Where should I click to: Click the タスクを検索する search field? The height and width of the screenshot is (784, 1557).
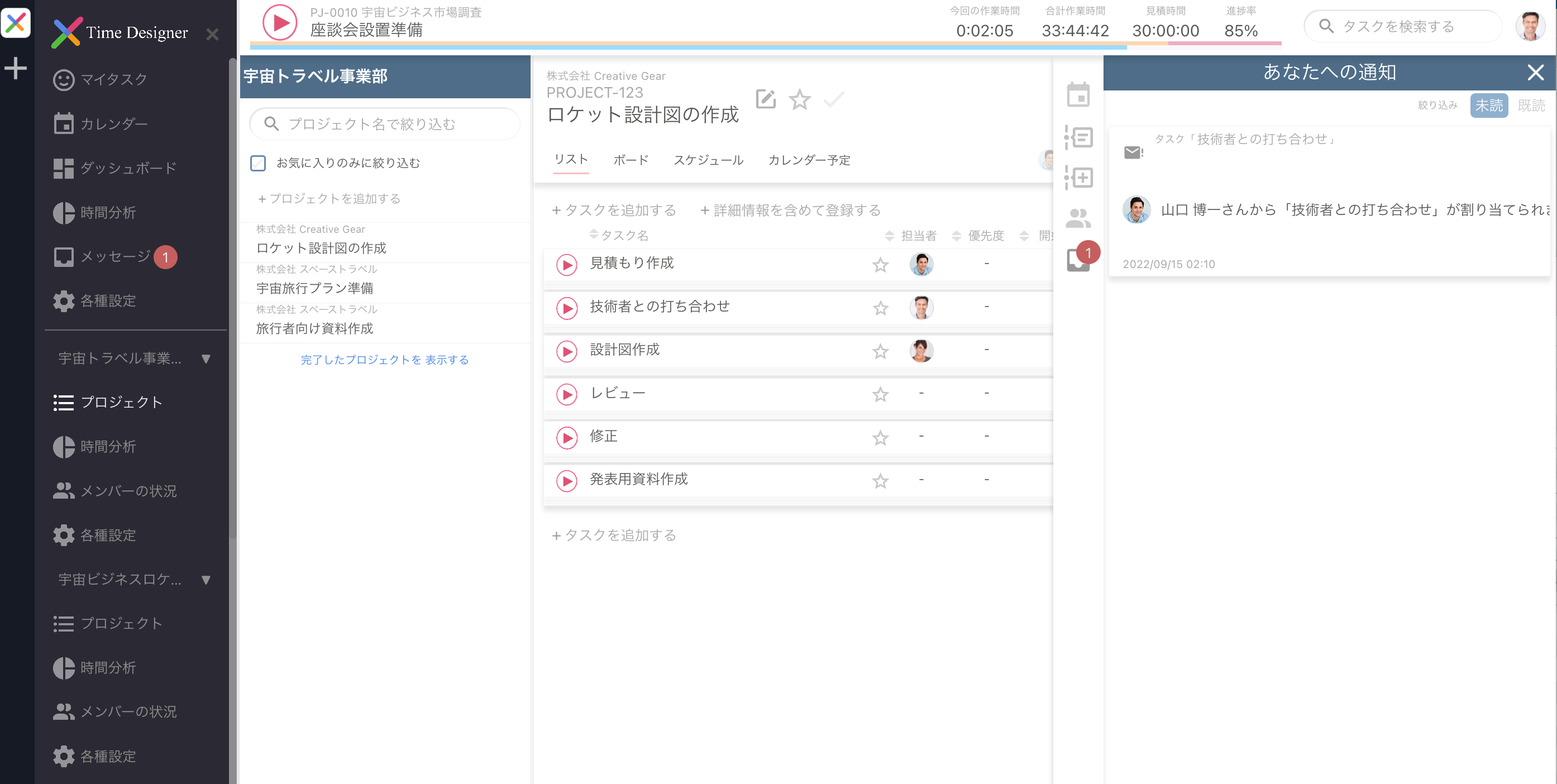coord(1402,27)
